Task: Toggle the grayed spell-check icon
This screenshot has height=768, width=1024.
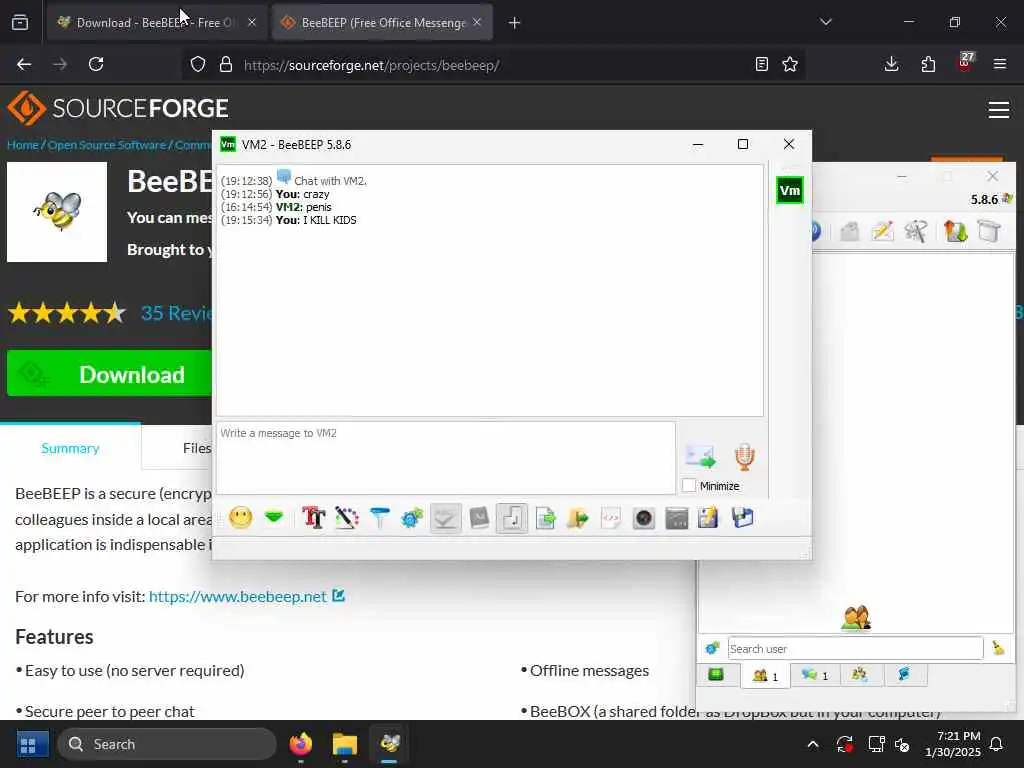Action: pos(445,519)
